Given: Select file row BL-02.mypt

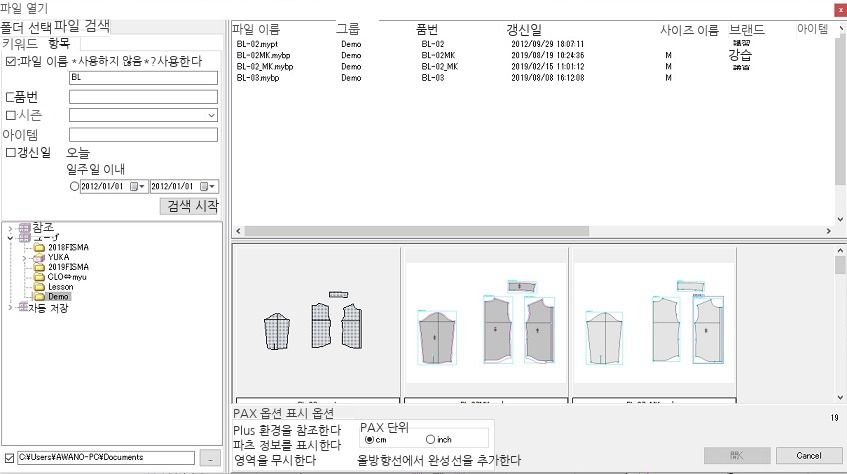Looking at the screenshot, I should (x=257, y=44).
